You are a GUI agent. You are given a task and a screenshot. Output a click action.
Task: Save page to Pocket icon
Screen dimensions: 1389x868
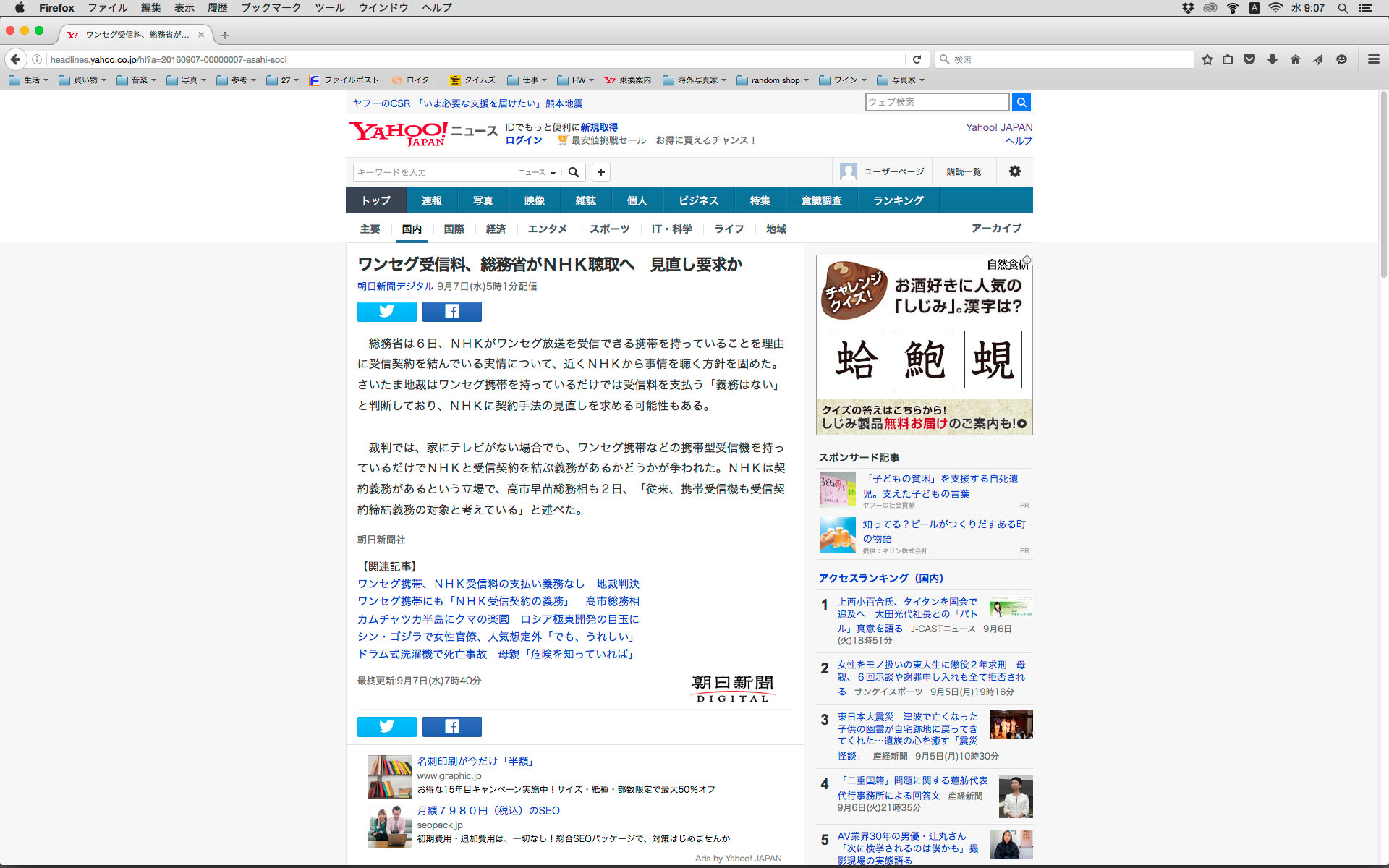(1249, 59)
